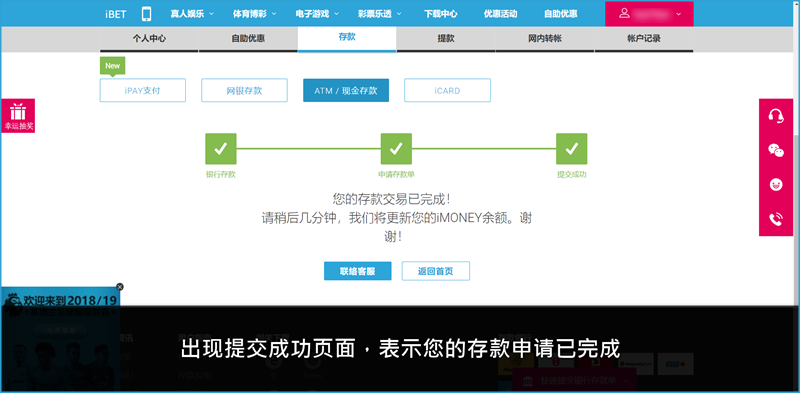The width and height of the screenshot is (800, 393).
Task: Open the WeChat contact icon
Action: [x=776, y=151]
